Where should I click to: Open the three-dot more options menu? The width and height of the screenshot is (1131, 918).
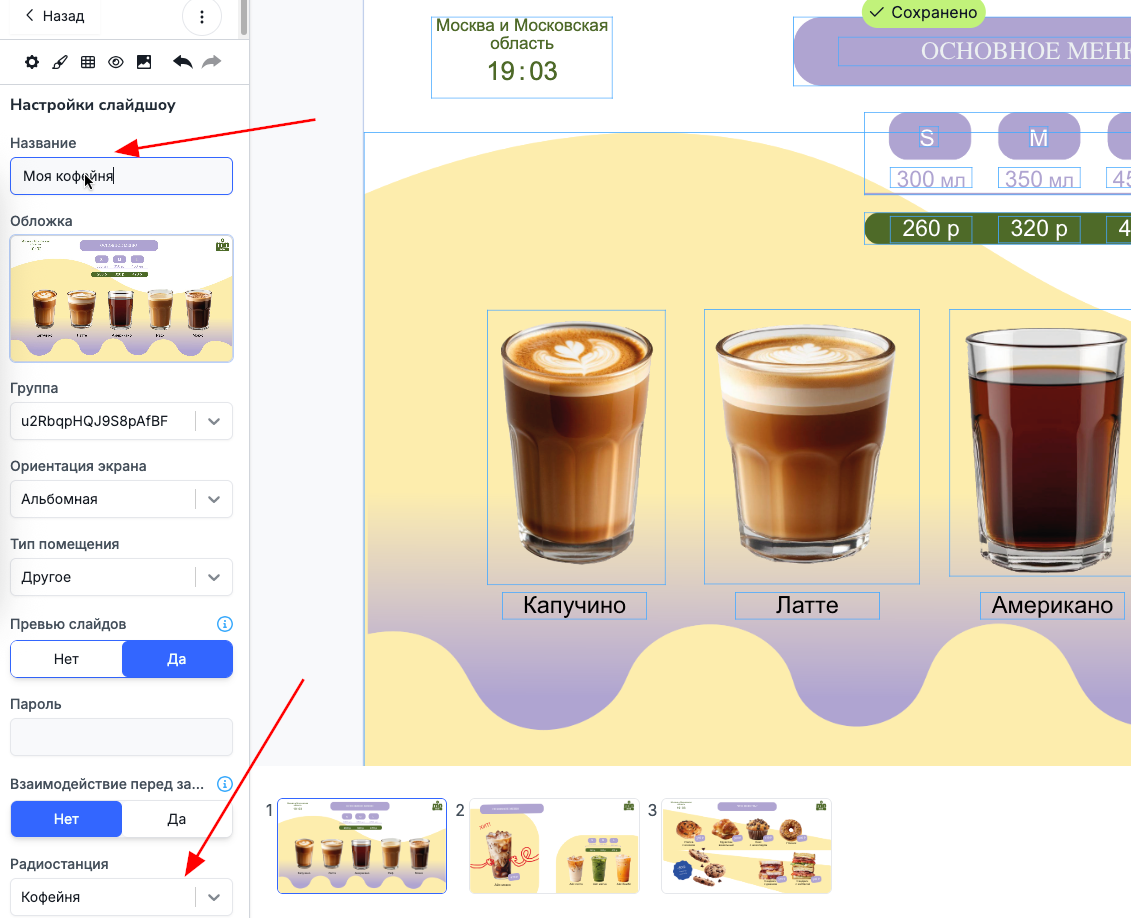tap(202, 16)
